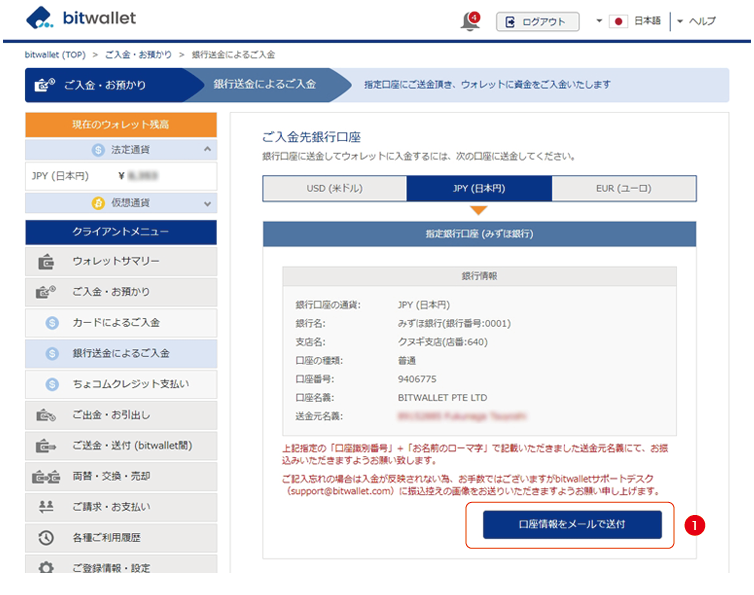Click the bitcoin icon beside 仮想通貨

98,203
